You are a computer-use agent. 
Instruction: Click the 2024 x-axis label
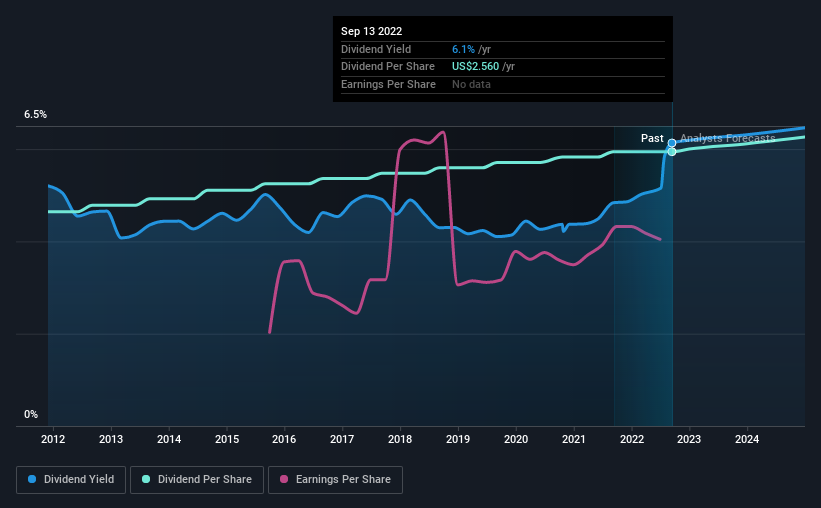747,439
